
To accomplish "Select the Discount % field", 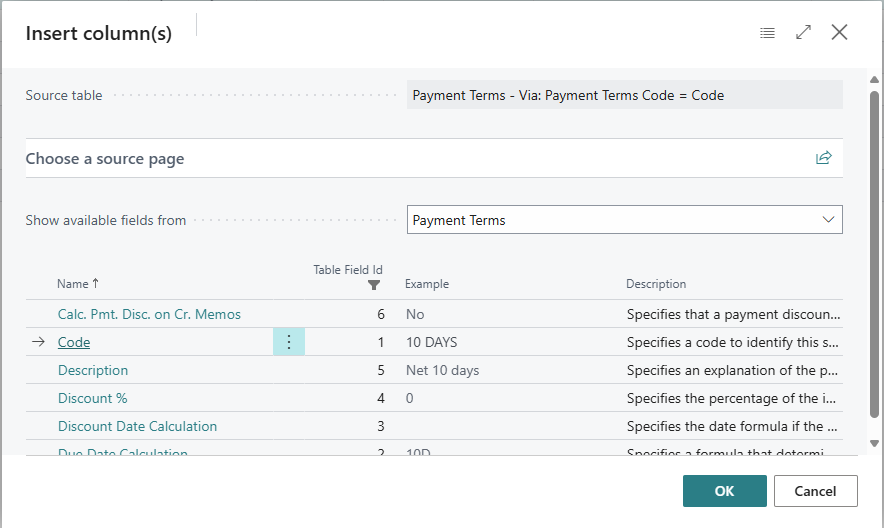I will (93, 398).
